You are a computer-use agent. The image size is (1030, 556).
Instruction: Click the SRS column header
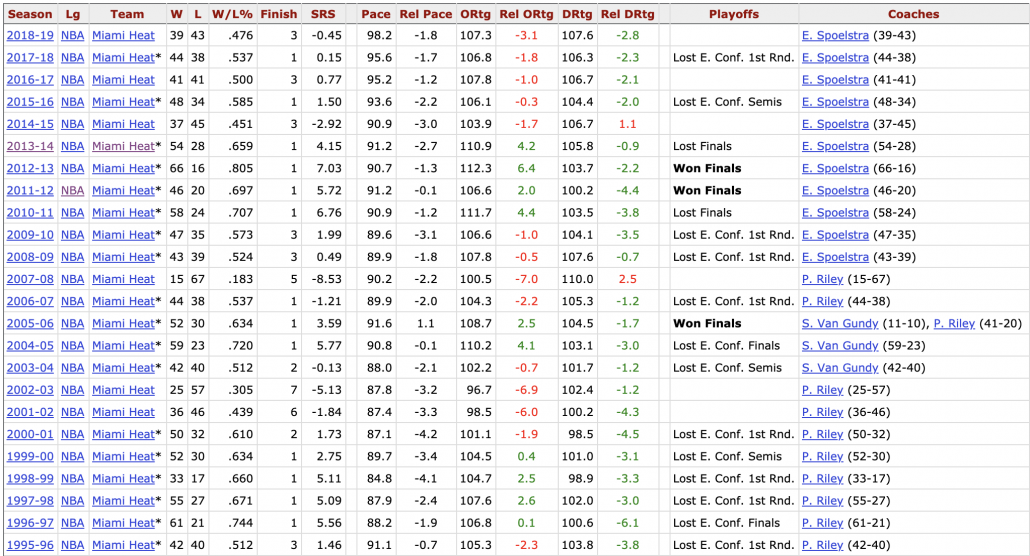point(323,14)
